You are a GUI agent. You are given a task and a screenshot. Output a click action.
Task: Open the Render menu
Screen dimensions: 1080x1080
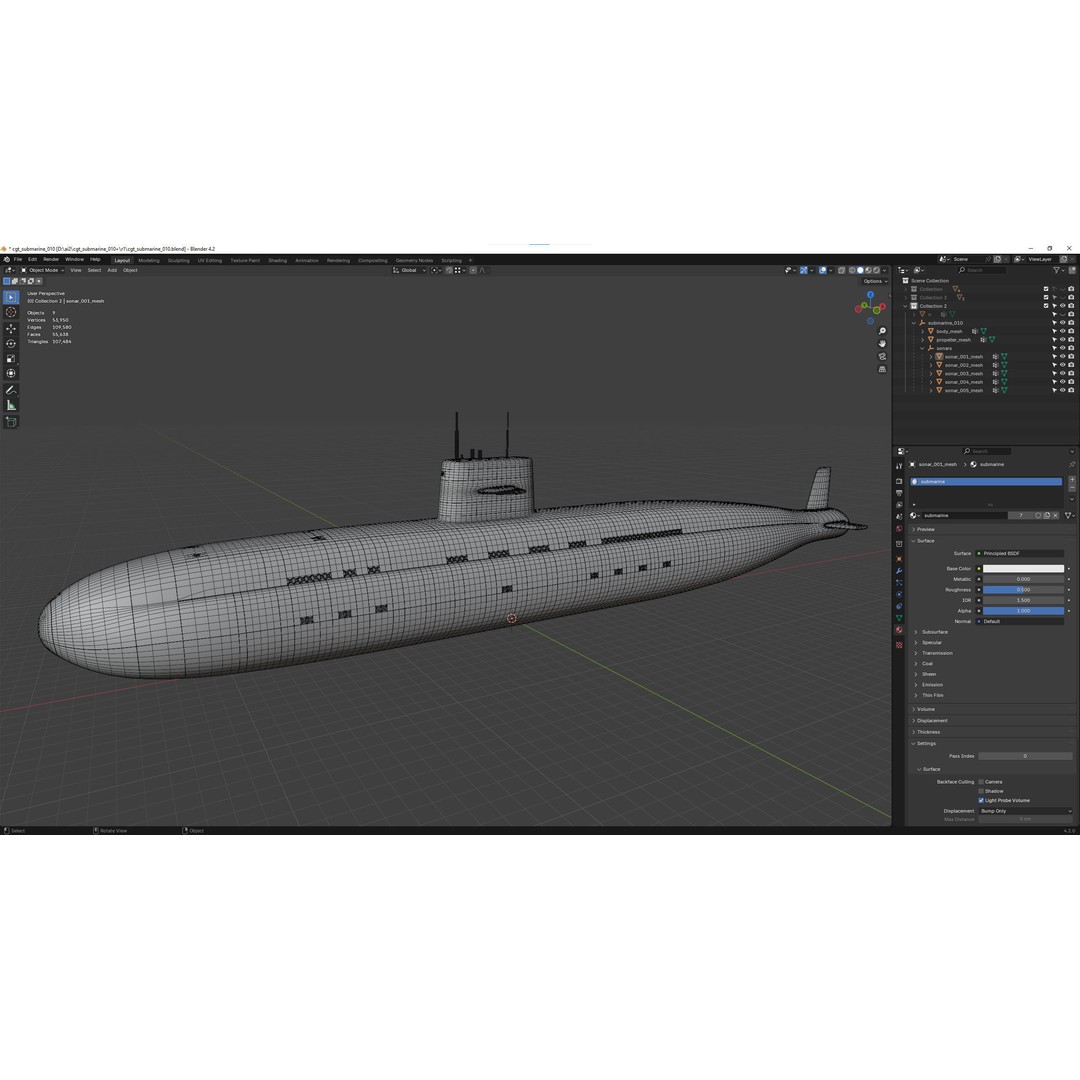[51, 260]
